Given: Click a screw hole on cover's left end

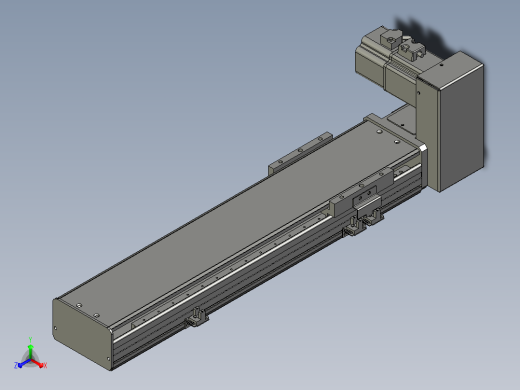Looking at the screenshot, I should click(x=79, y=305).
